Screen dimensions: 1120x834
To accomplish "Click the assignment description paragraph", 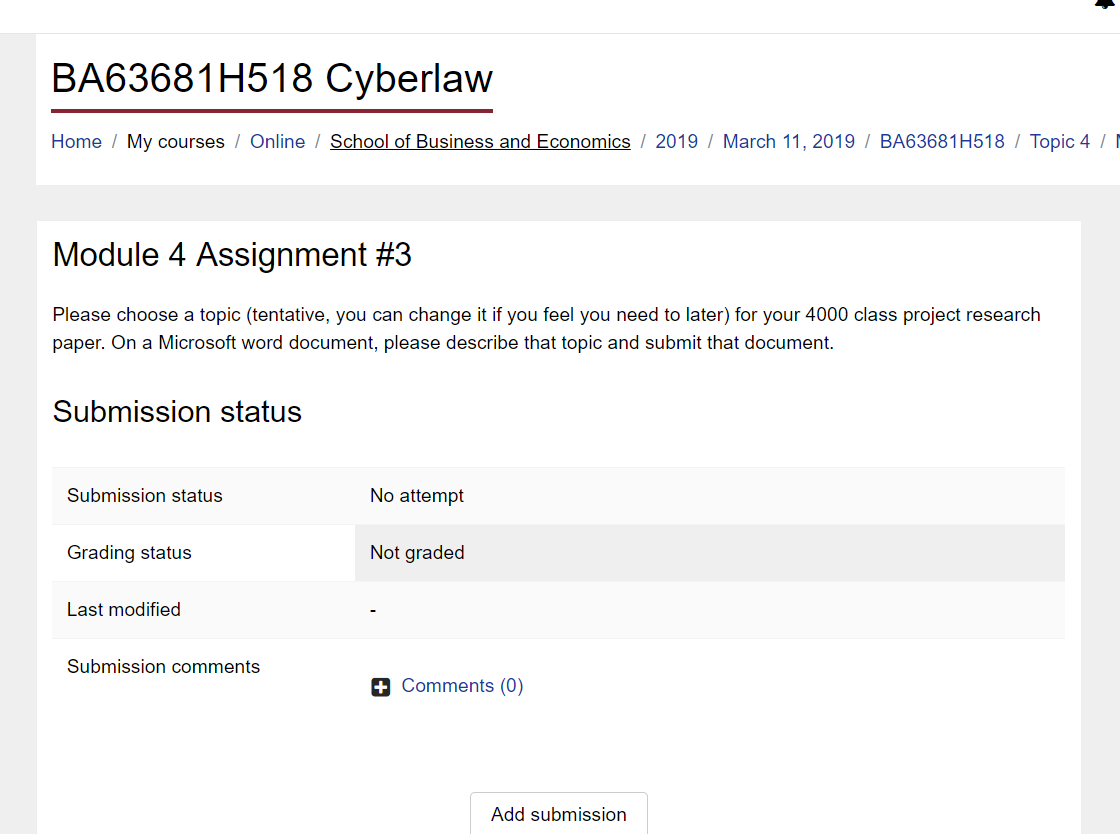I will click(546, 328).
